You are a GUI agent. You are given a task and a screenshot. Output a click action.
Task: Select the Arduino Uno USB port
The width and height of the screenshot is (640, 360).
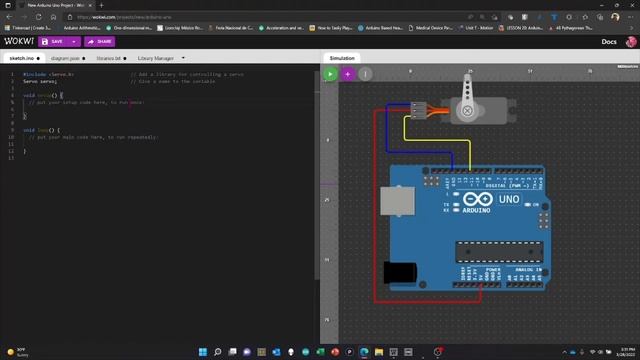point(398,200)
